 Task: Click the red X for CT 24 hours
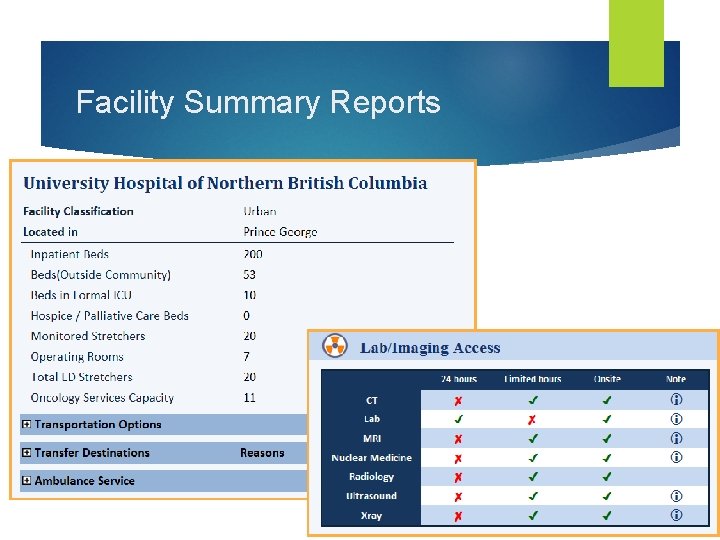[x=458, y=401]
